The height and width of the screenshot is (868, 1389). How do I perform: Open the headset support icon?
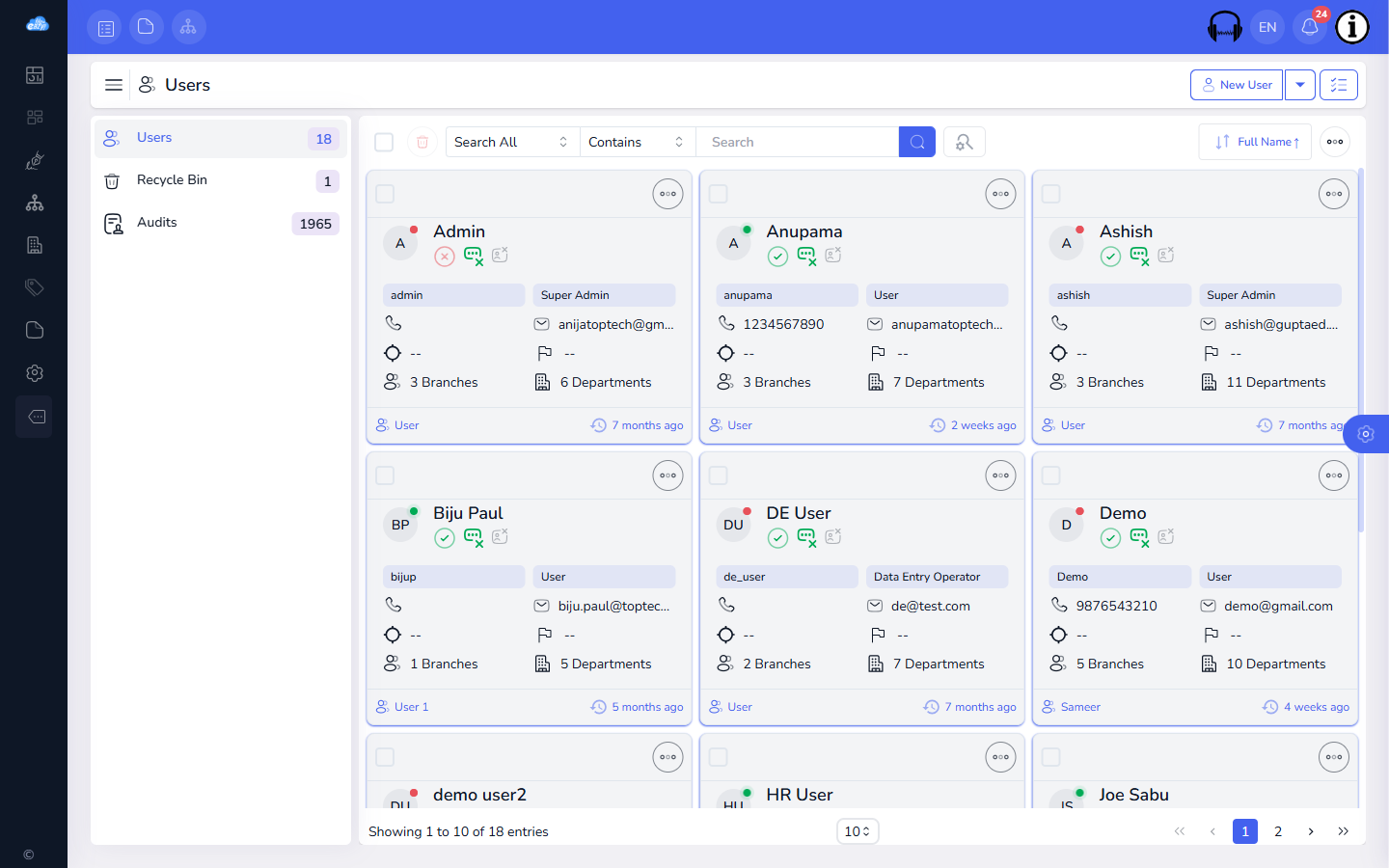point(1225,27)
